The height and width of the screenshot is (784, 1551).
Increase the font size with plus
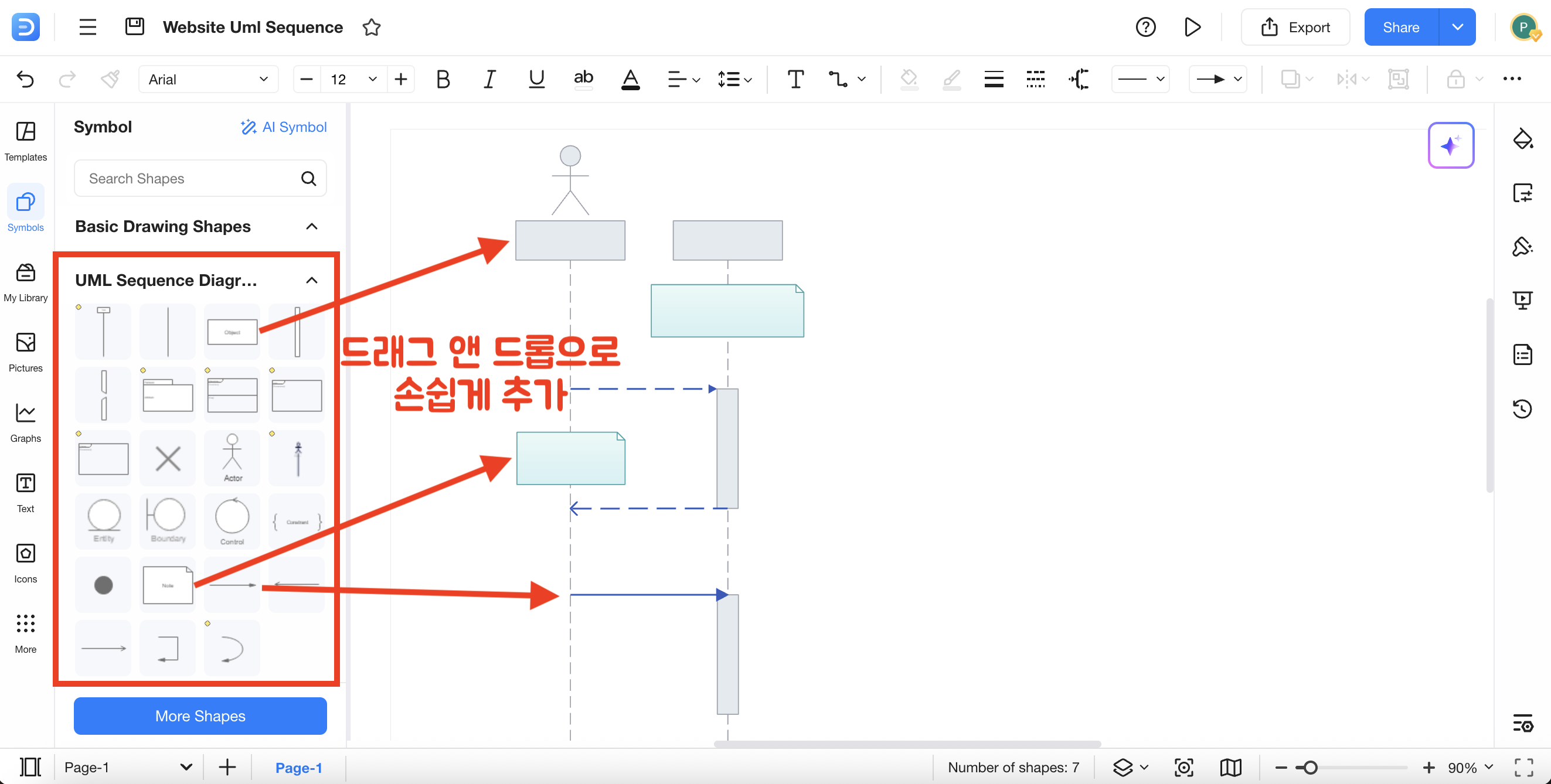[401, 80]
